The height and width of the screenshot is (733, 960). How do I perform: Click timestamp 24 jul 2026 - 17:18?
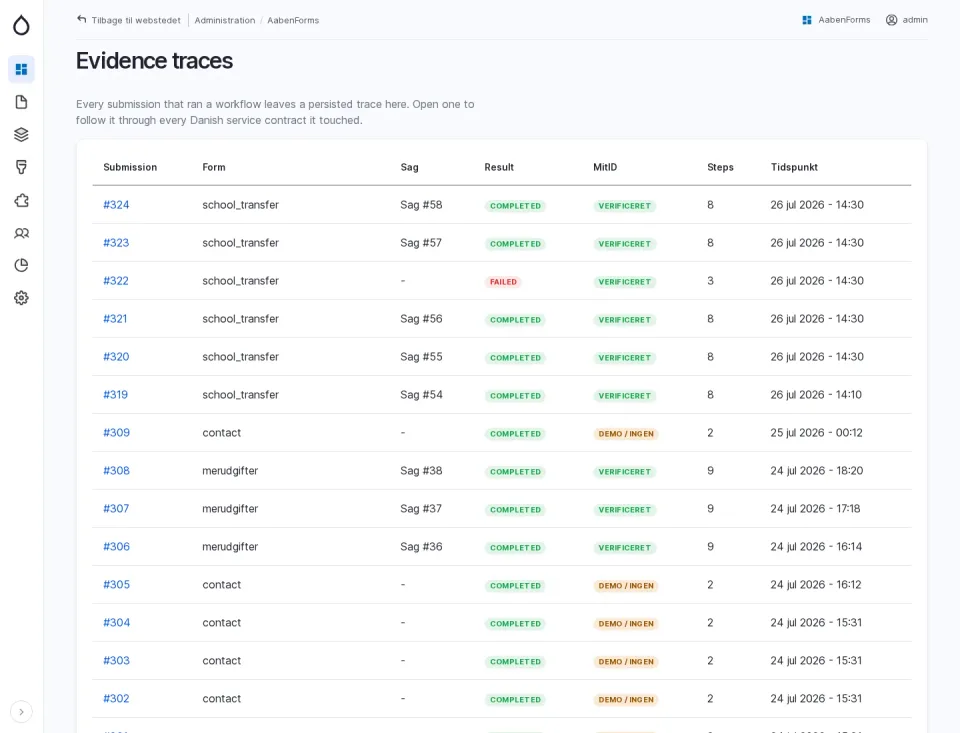[816, 508]
